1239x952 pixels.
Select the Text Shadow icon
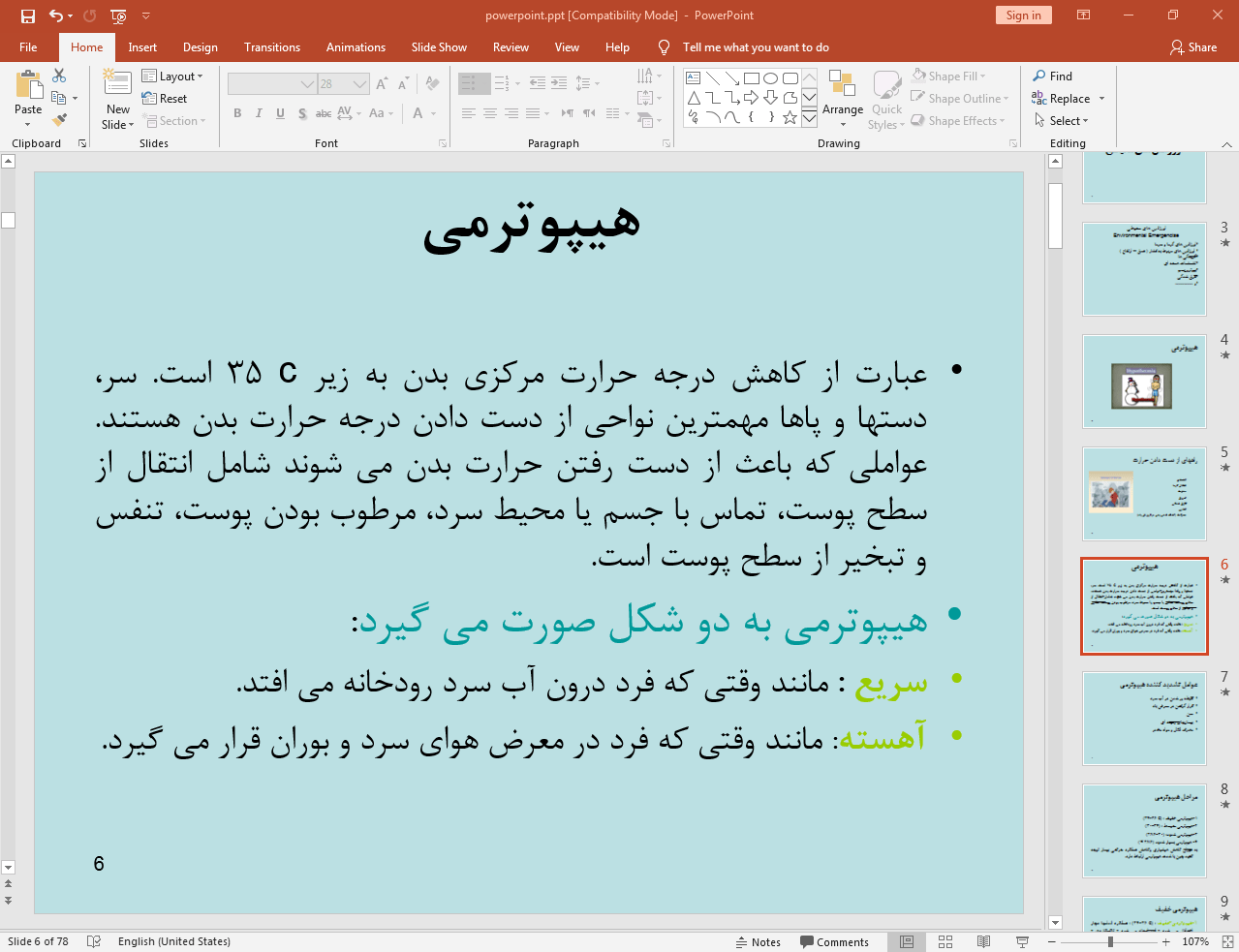(x=301, y=113)
